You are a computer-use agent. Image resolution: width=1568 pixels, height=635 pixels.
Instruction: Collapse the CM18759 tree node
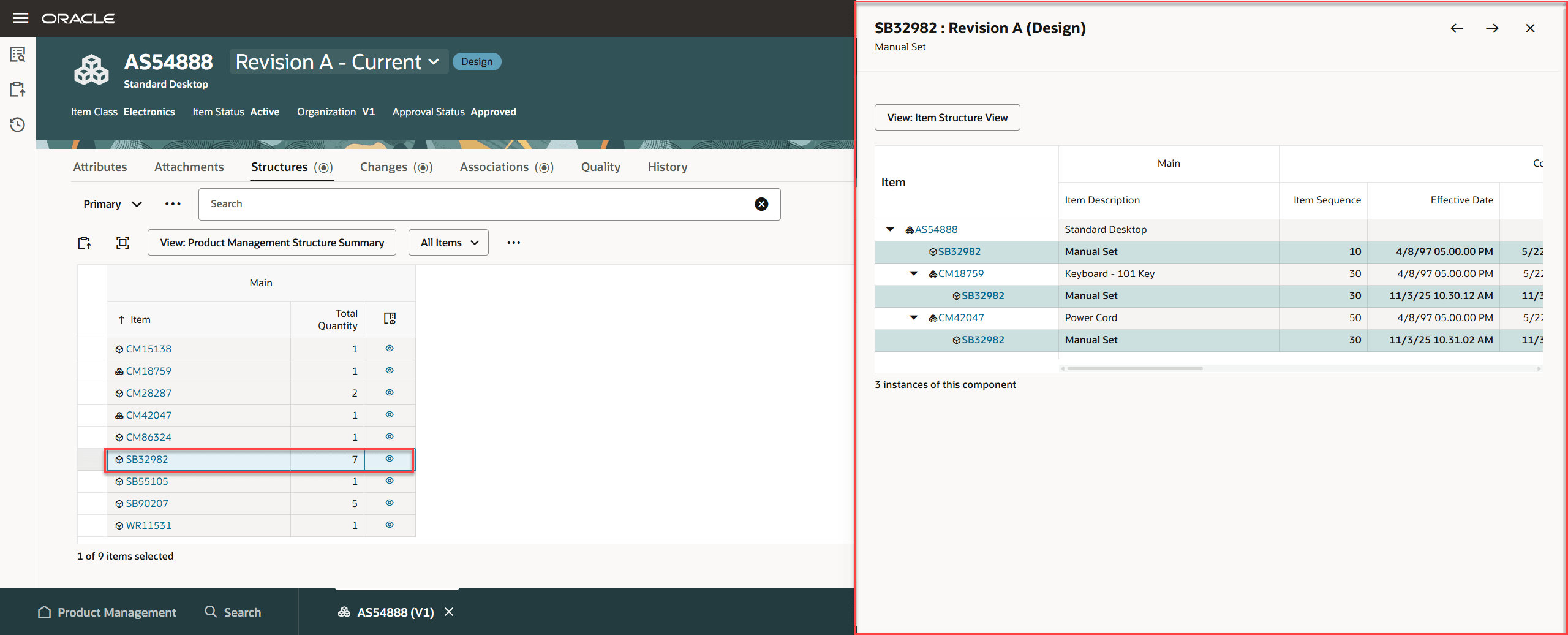tap(914, 274)
